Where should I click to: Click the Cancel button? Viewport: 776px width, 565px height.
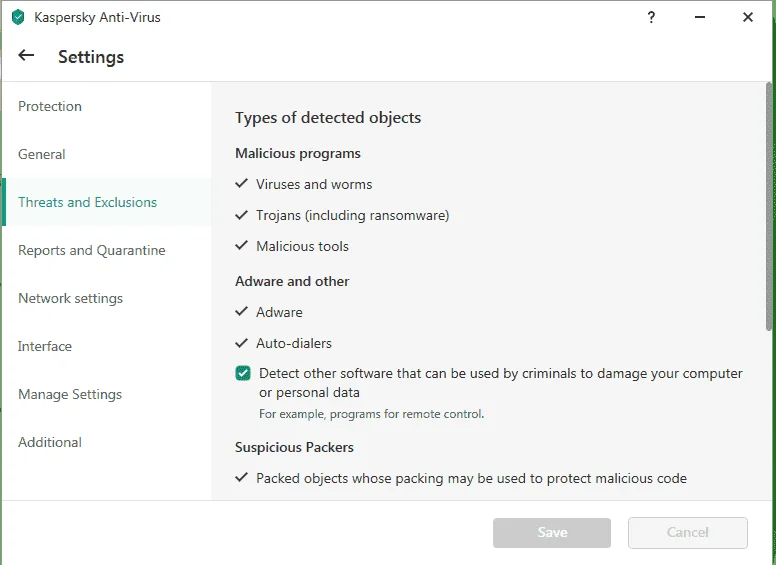[x=688, y=532]
